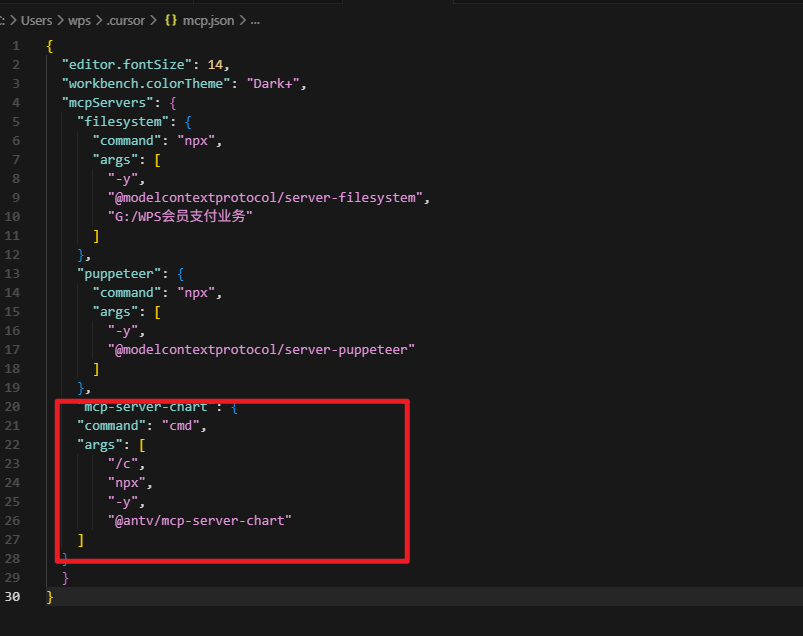Click "args" key on line 22

tap(100, 445)
